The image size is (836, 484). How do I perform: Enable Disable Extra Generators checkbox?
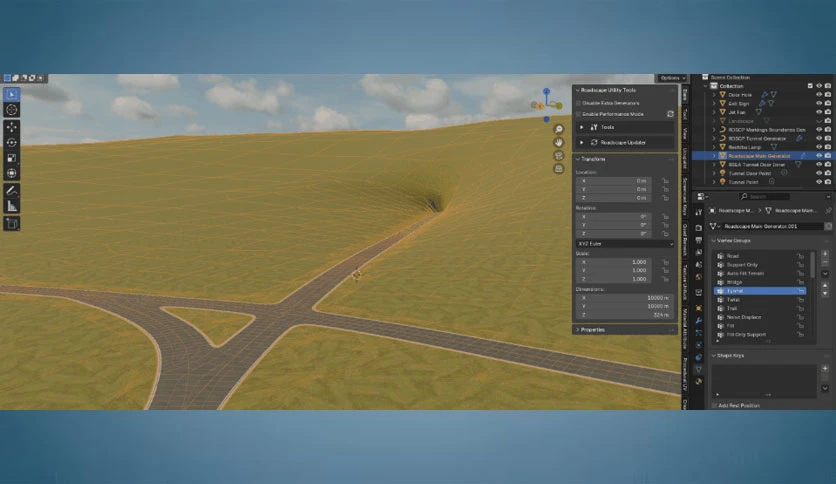pyautogui.click(x=578, y=103)
